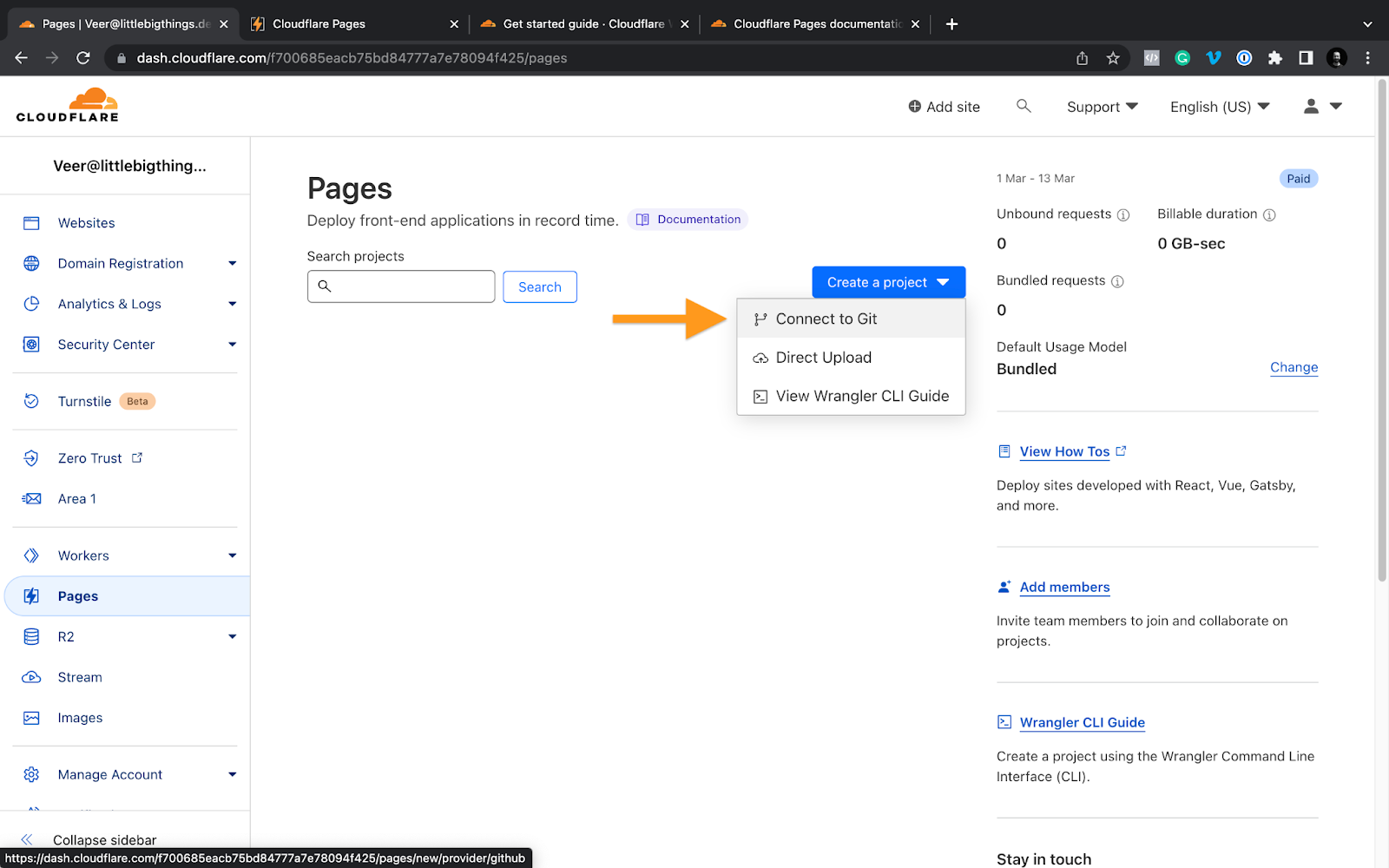Image resolution: width=1389 pixels, height=868 pixels.
Task: Open the Chrome three-dot menu
Action: point(1368,58)
